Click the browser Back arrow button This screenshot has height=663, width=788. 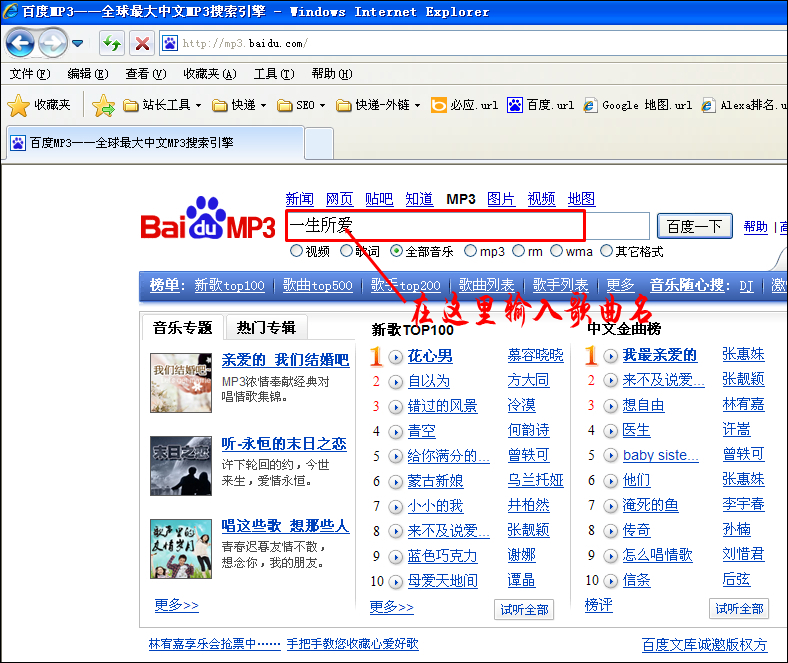pyautogui.click(x=20, y=43)
